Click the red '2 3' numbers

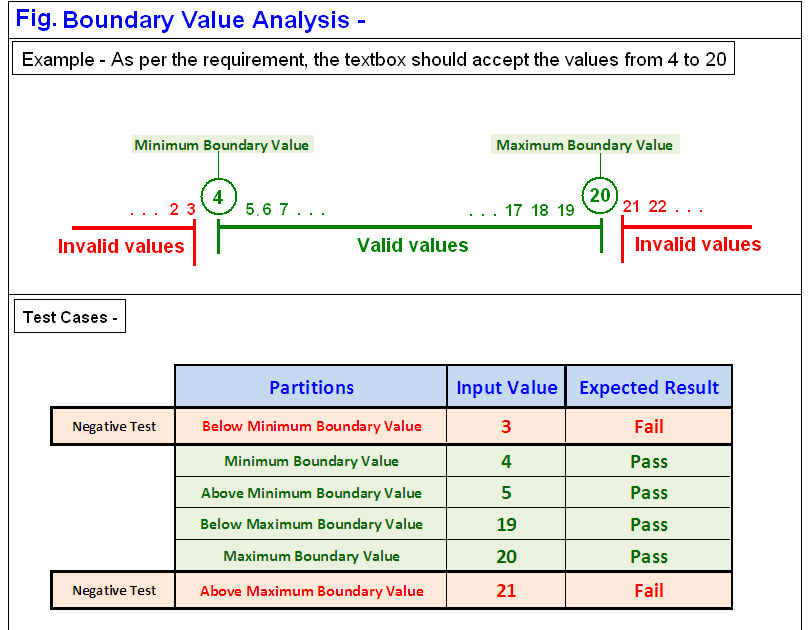tap(182, 209)
